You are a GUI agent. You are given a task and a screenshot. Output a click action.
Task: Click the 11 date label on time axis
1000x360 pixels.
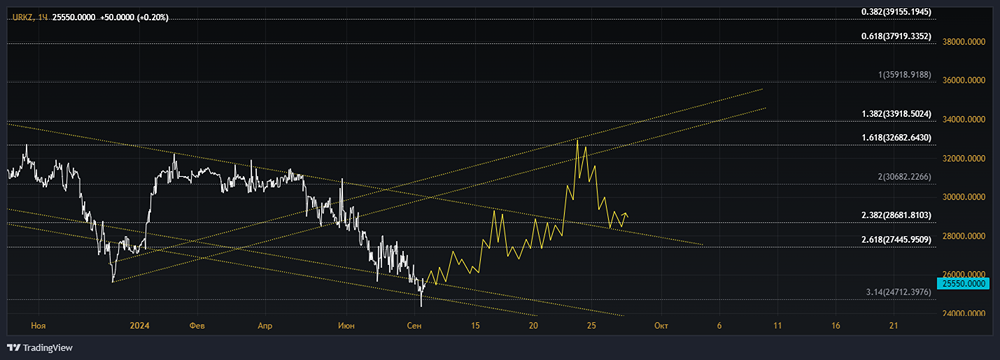pos(777,326)
